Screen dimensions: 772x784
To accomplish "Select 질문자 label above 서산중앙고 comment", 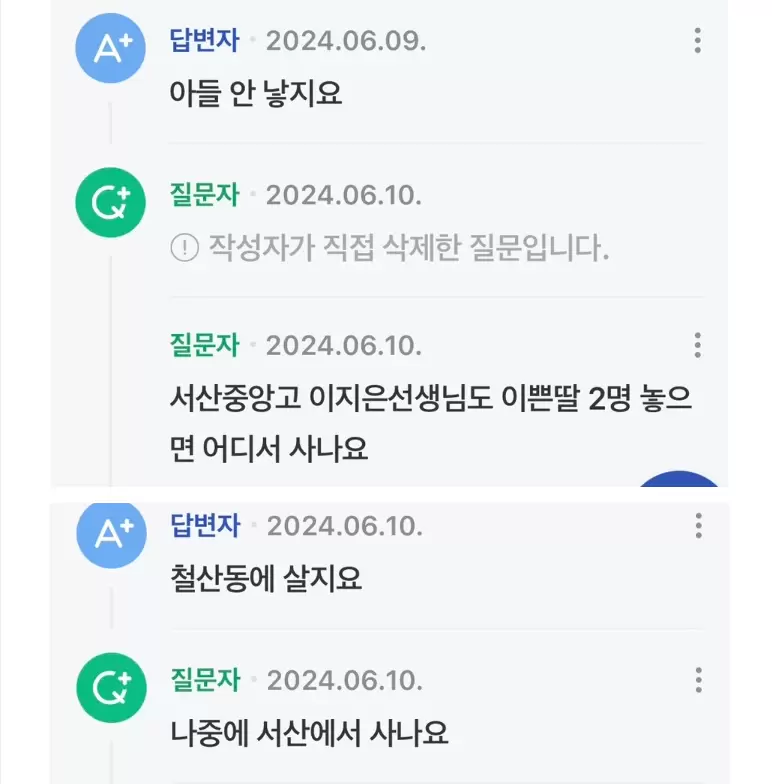I will [204, 345].
